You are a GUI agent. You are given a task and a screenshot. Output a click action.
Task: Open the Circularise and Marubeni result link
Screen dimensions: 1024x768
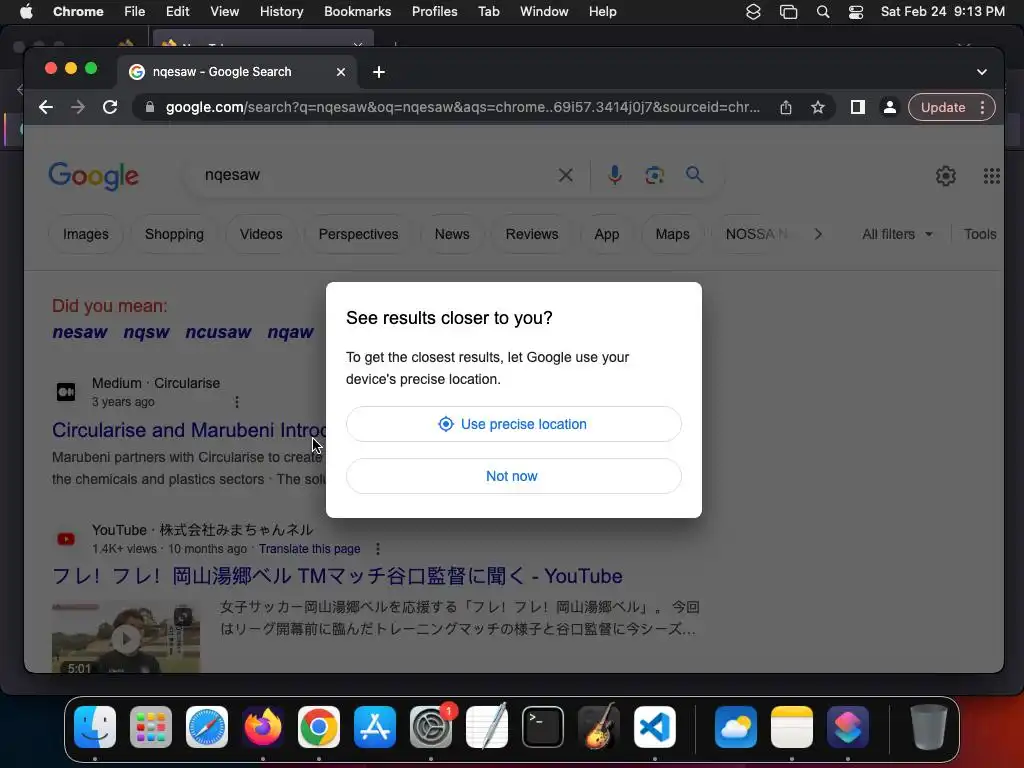[189, 430]
